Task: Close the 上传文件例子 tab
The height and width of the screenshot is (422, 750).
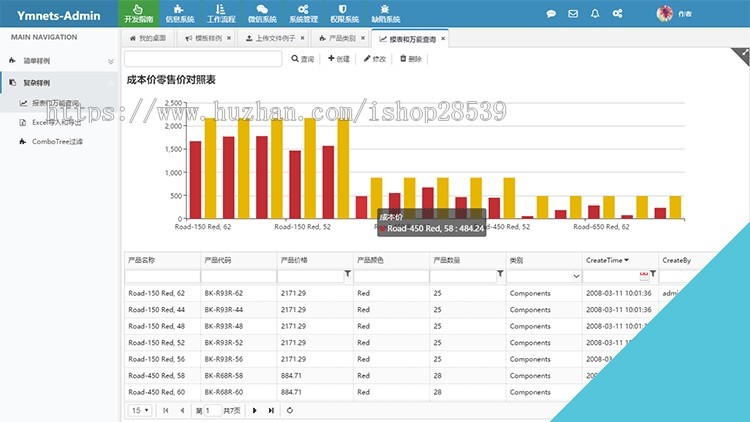Action: coord(302,38)
